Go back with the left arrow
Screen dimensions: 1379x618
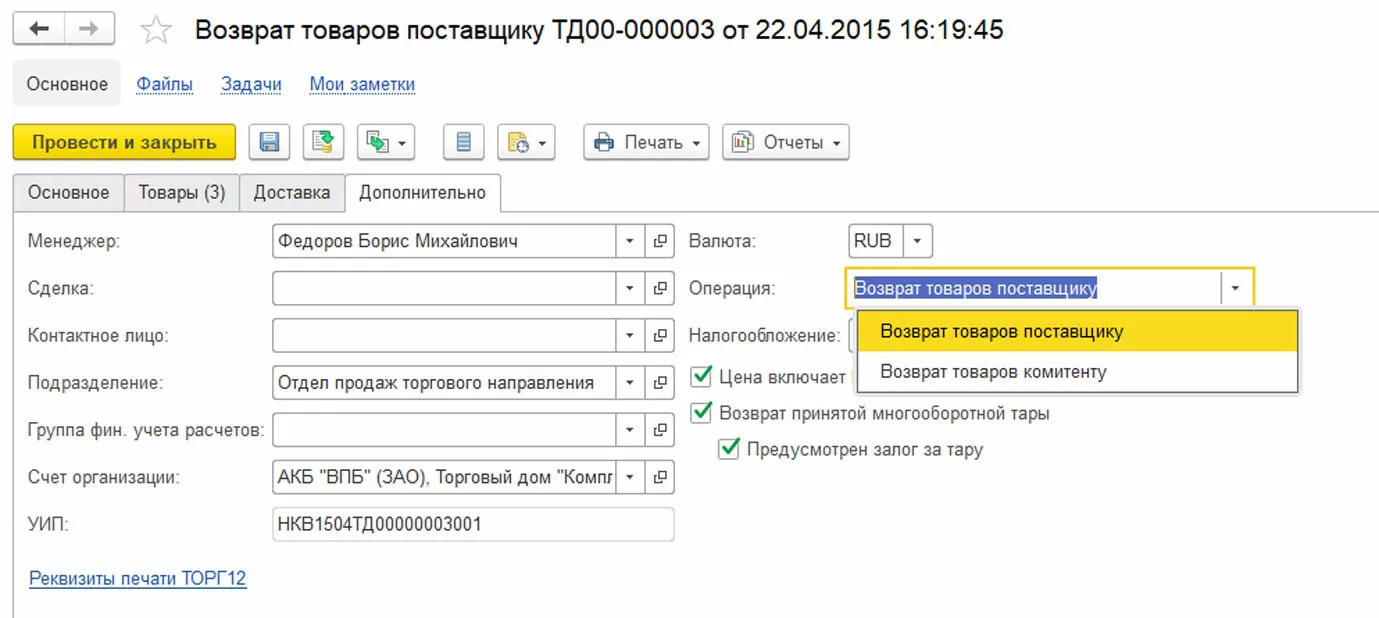pos(39,29)
